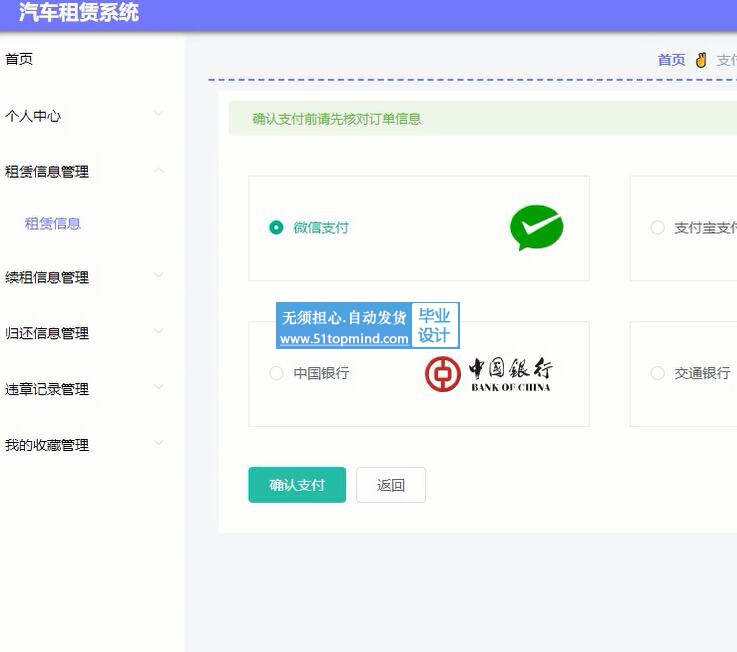Click the 中国银行 label text
Image resolution: width=737 pixels, height=652 pixels.
coord(321,373)
